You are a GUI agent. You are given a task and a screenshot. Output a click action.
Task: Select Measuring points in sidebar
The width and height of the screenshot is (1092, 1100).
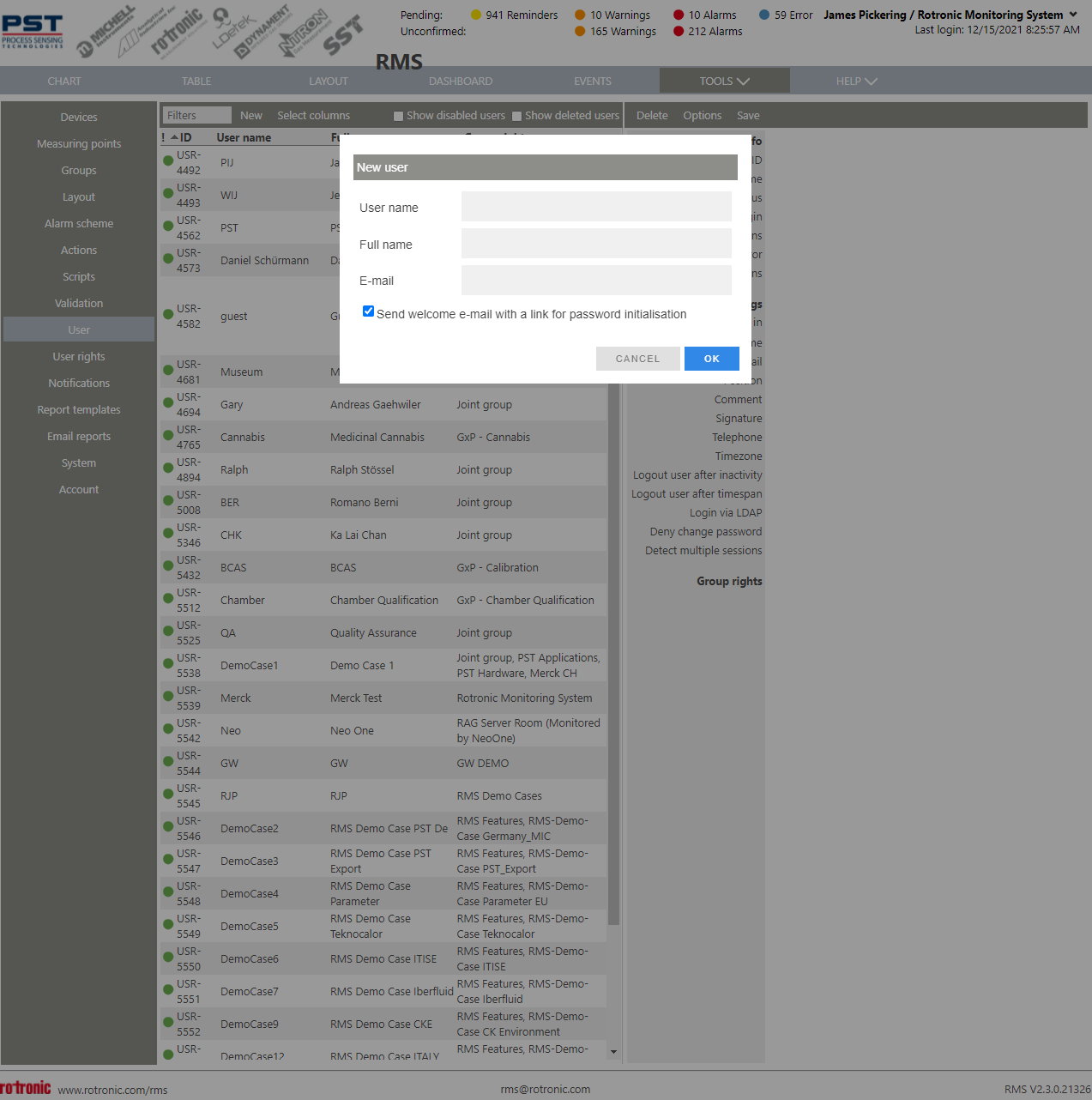click(79, 143)
